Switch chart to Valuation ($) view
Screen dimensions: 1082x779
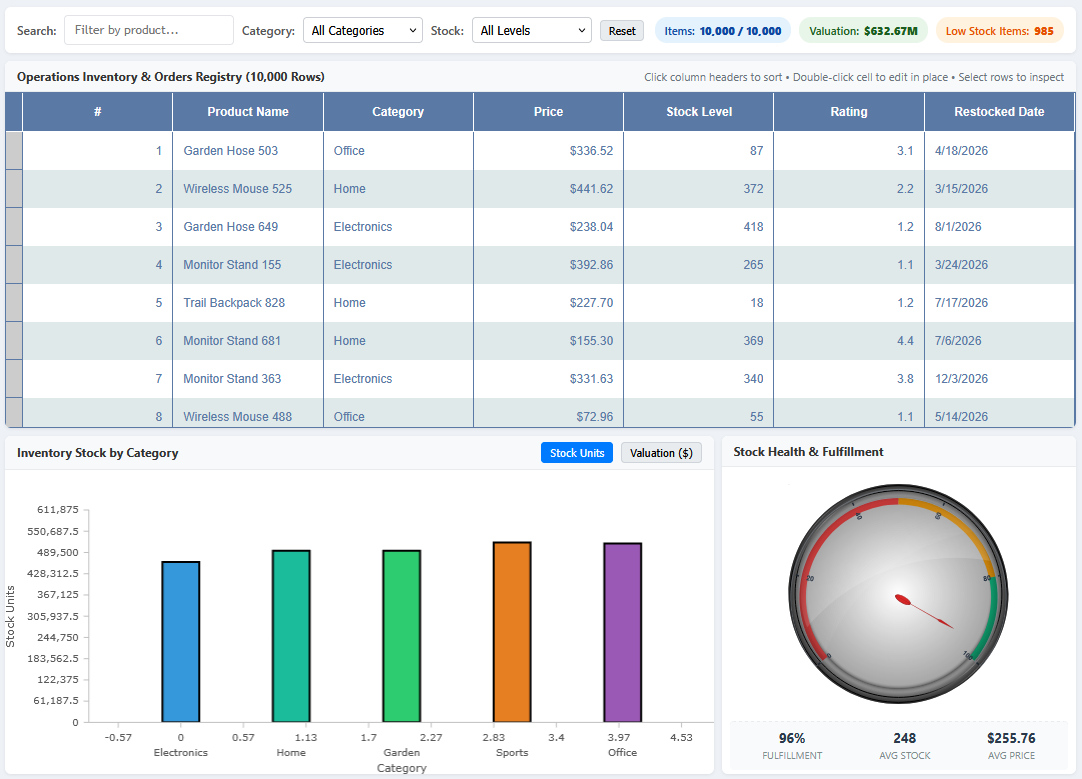pos(661,453)
